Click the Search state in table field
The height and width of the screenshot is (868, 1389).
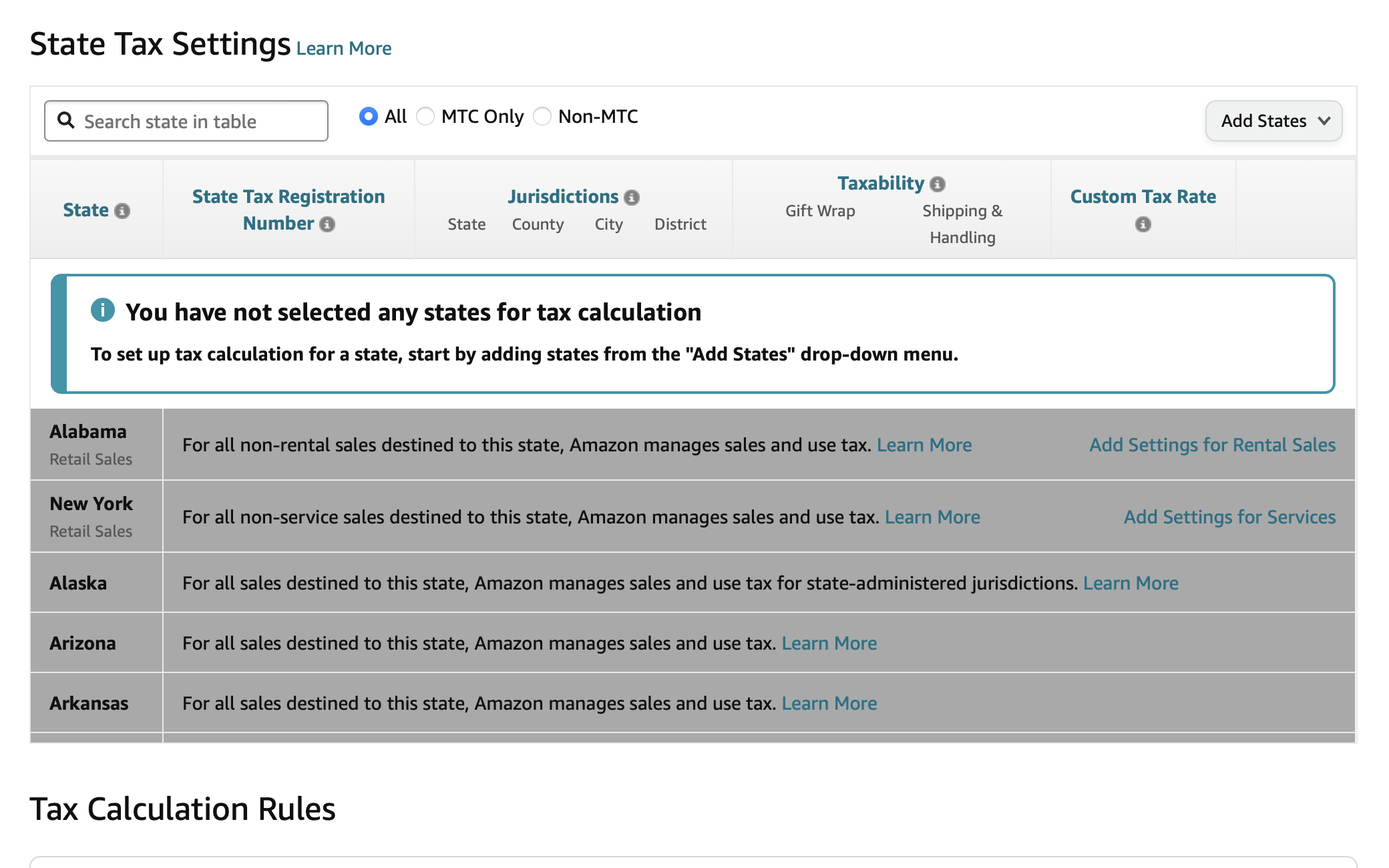tap(186, 121)
